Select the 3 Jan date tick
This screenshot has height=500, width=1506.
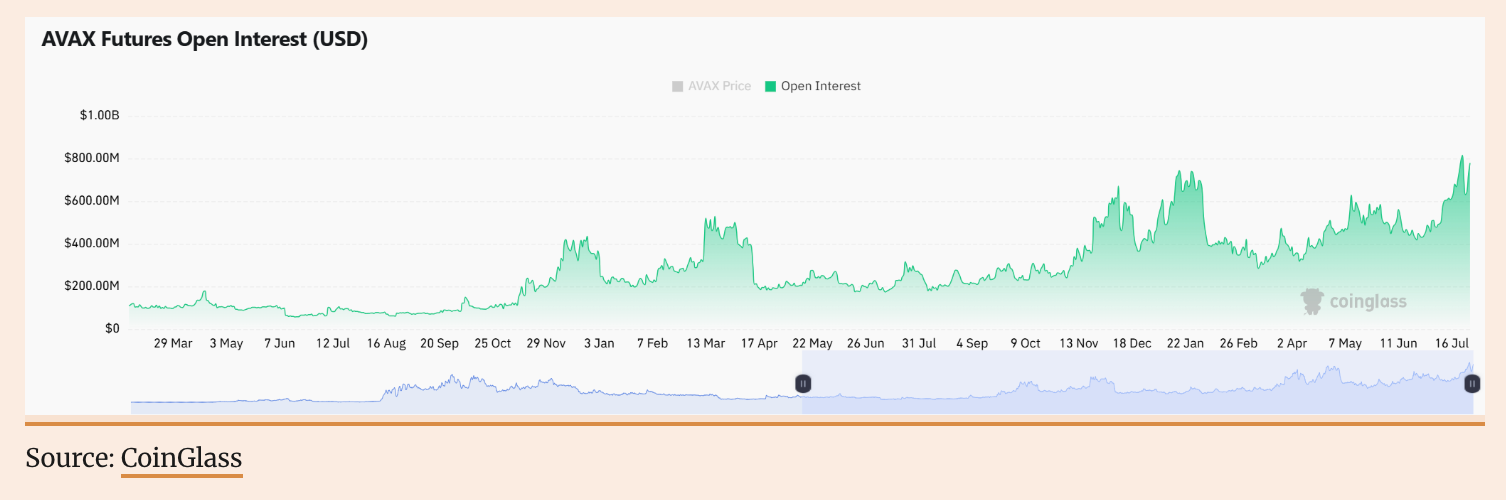coord(598,343)
